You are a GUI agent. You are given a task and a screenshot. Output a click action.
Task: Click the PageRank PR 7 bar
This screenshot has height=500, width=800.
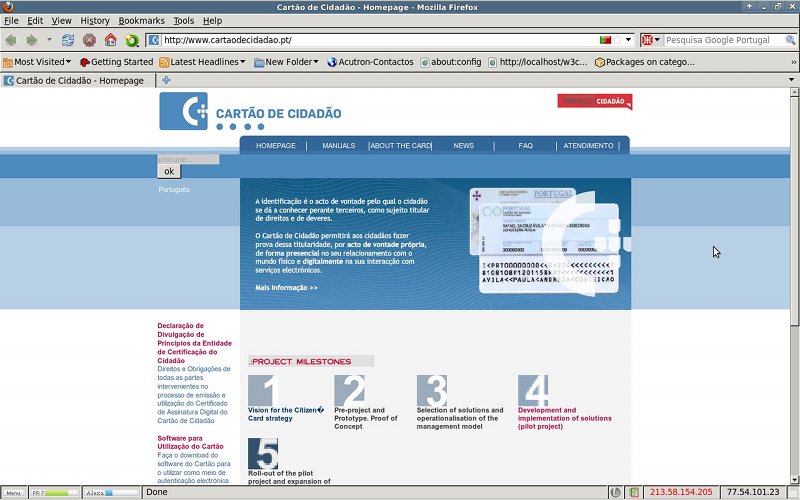pos(54,493)
